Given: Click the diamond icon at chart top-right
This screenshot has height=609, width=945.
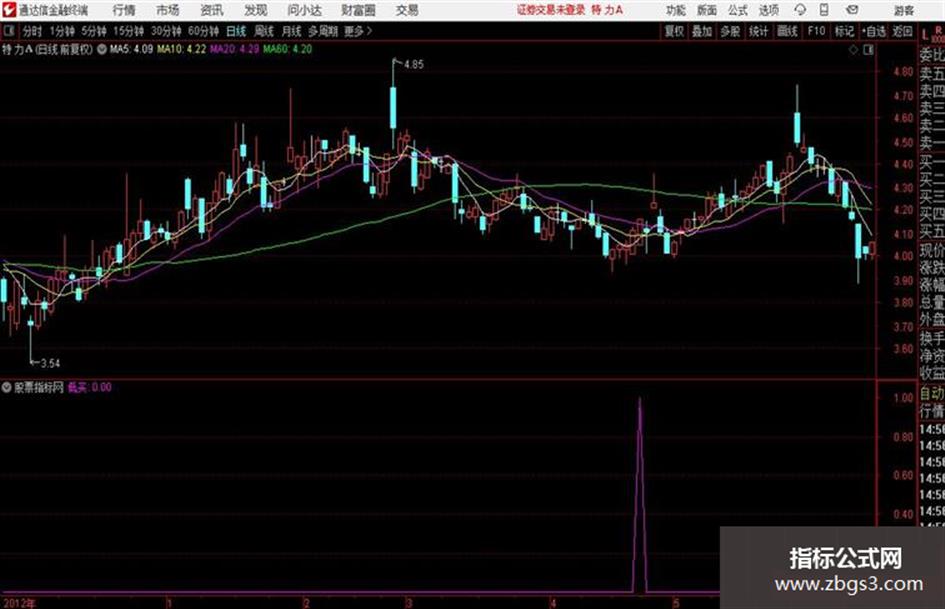Looking at the screenshot, I should [x=853, y=50].
